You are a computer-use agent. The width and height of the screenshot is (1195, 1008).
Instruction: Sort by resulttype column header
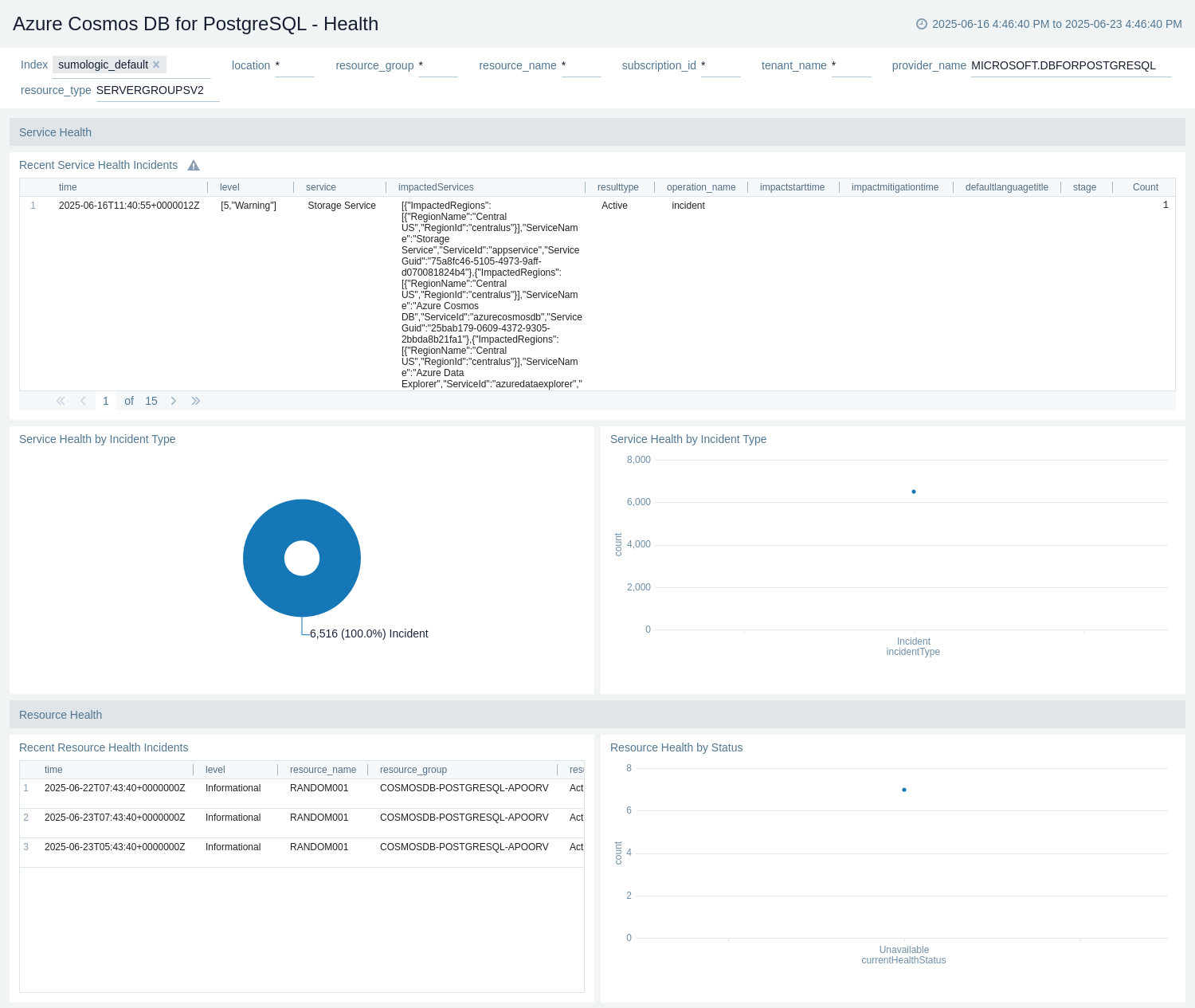point(618,187)
